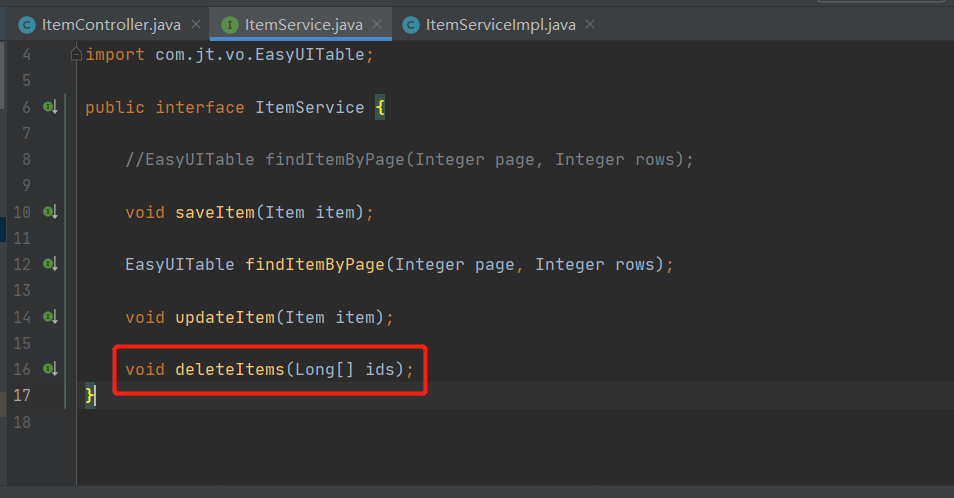Screen dimensions: 954x498
Task: Click the public keyword on line 6
Action: [x=115, y=108]
